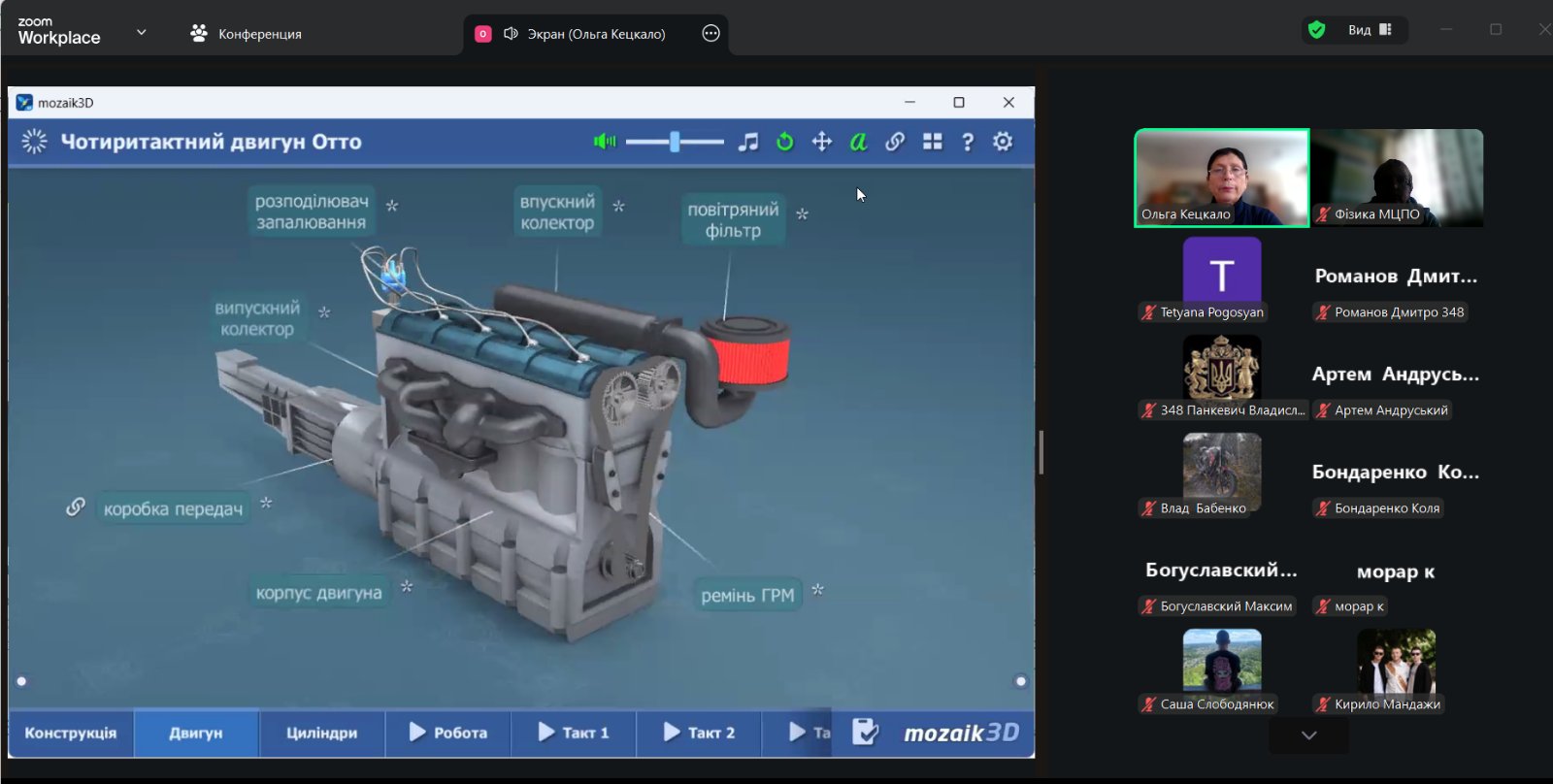The width and height of the screenshot is (1553, 784).
Task: Open the mozaik3D settings gear
Action: [x=1003, y=142]
